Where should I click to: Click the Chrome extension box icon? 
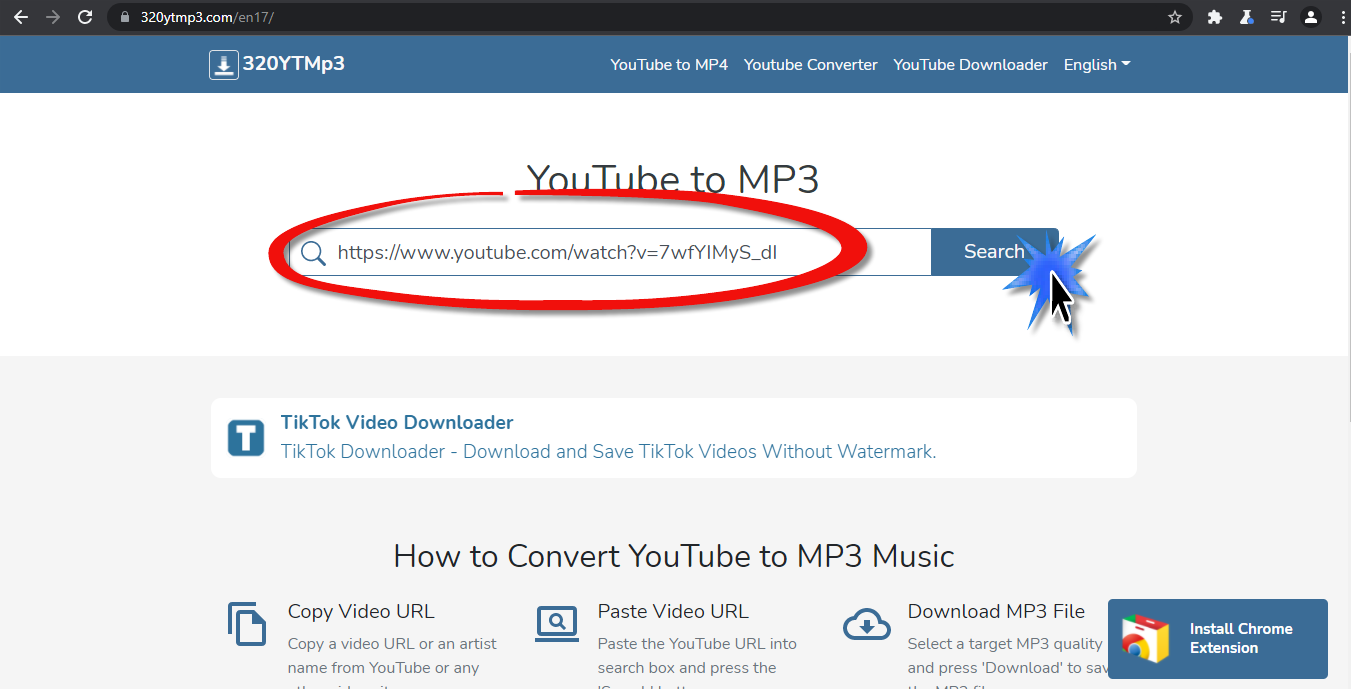coord(1146,639)
